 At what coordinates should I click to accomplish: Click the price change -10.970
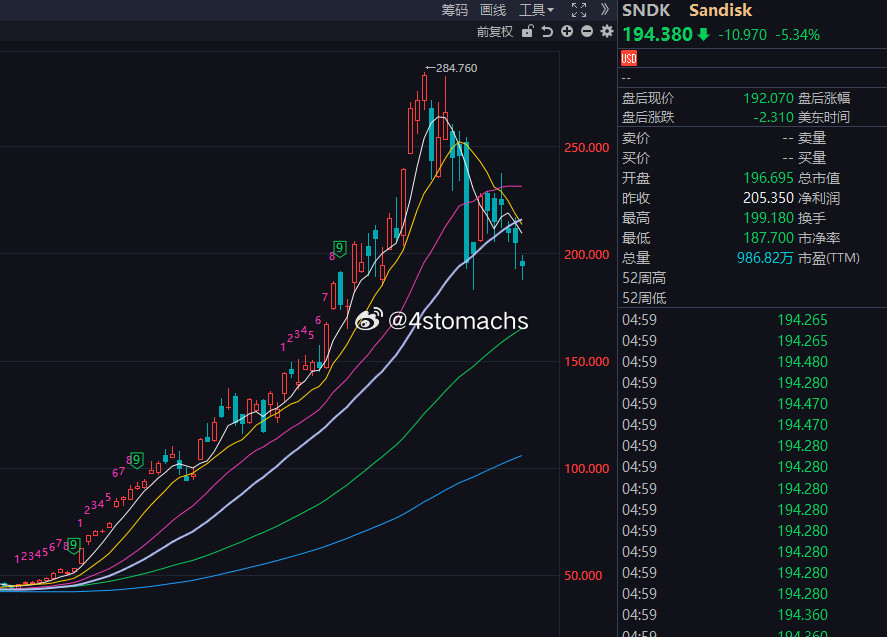[742, 35]
